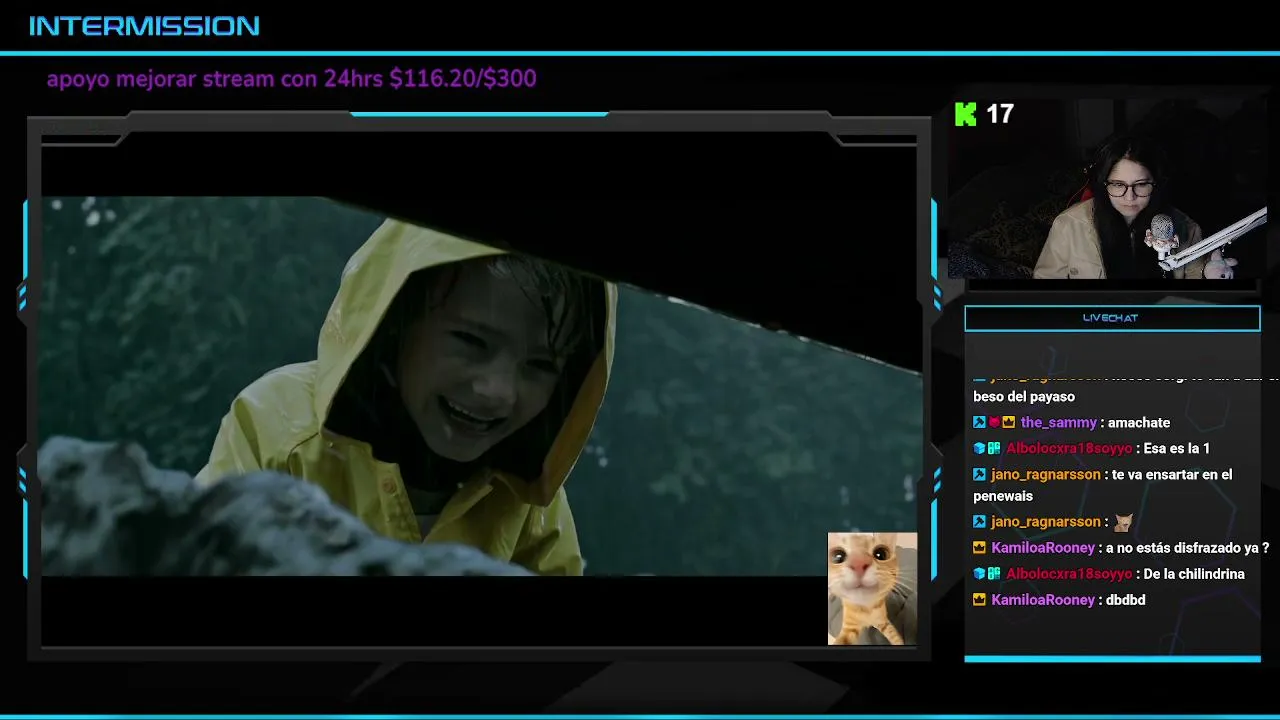Click the movie video of the child in yellow raincoat

tap(479, 386)
